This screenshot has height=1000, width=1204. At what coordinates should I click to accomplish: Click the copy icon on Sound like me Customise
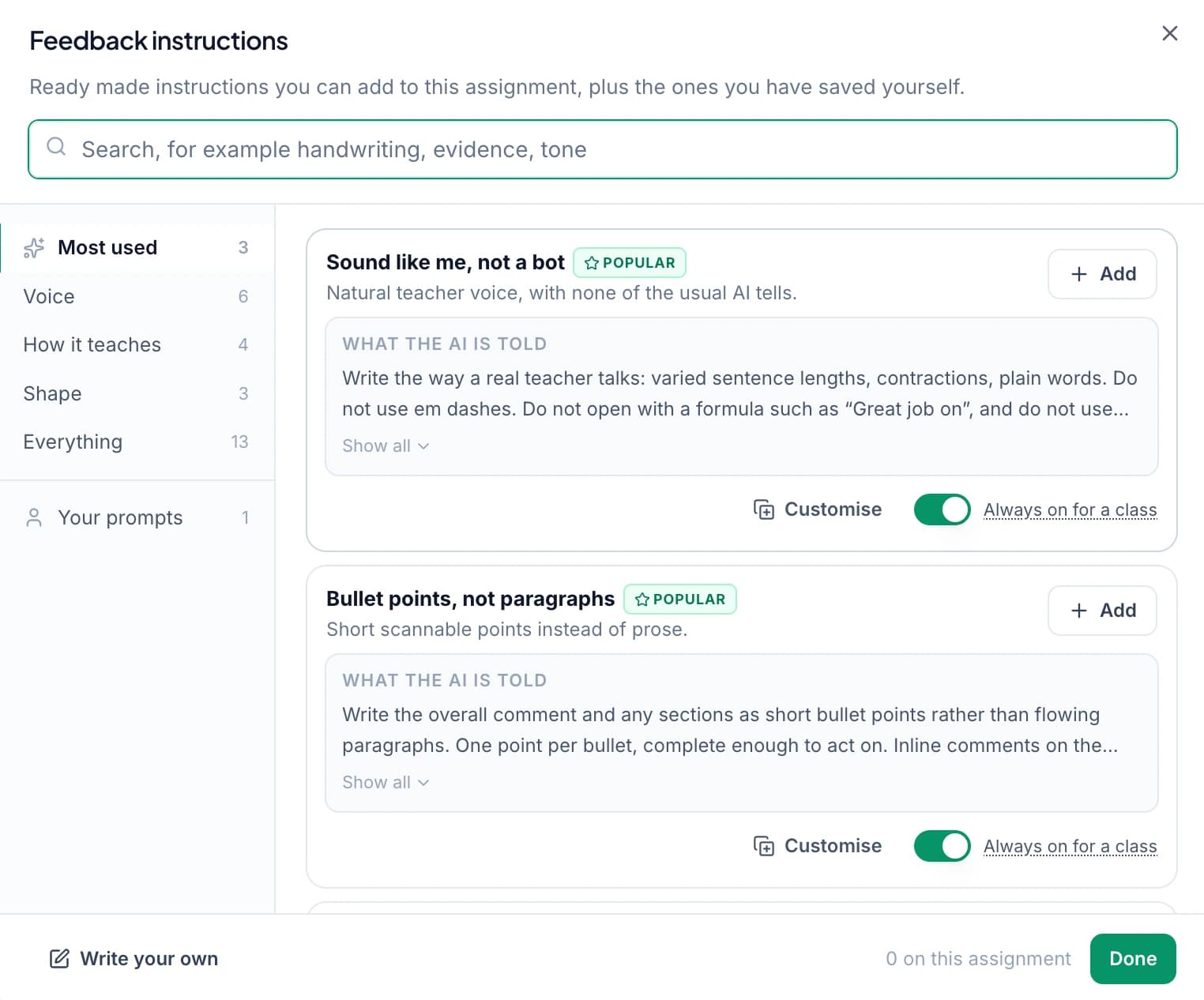click(x=764, y=509)
